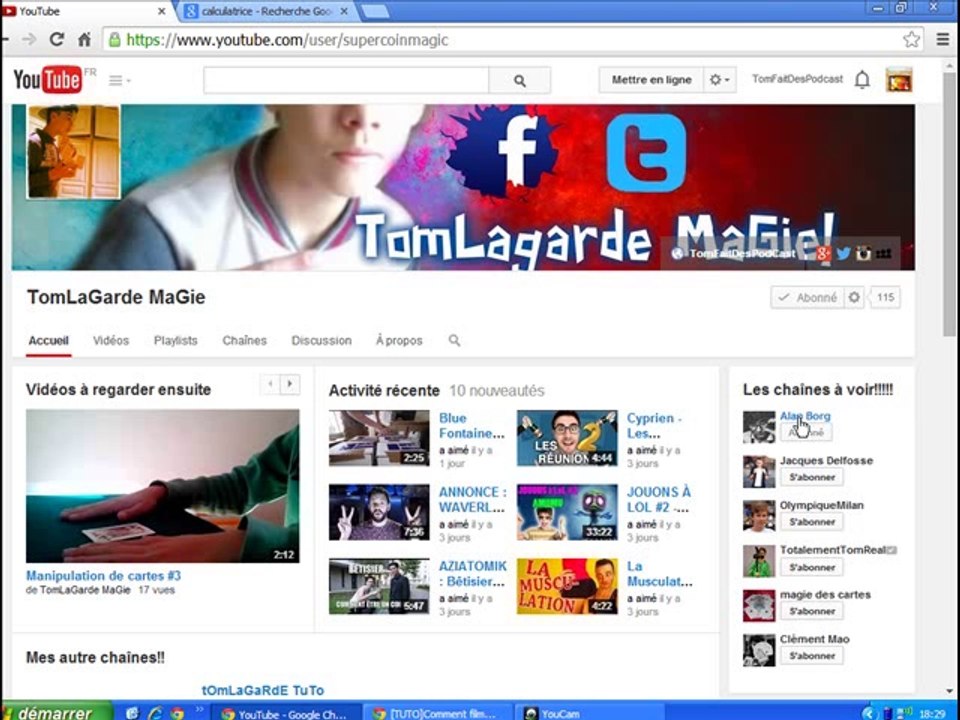The width and height of the screenshot is (960, 720).
Task: Open a new browser tab
Action: 374,12
